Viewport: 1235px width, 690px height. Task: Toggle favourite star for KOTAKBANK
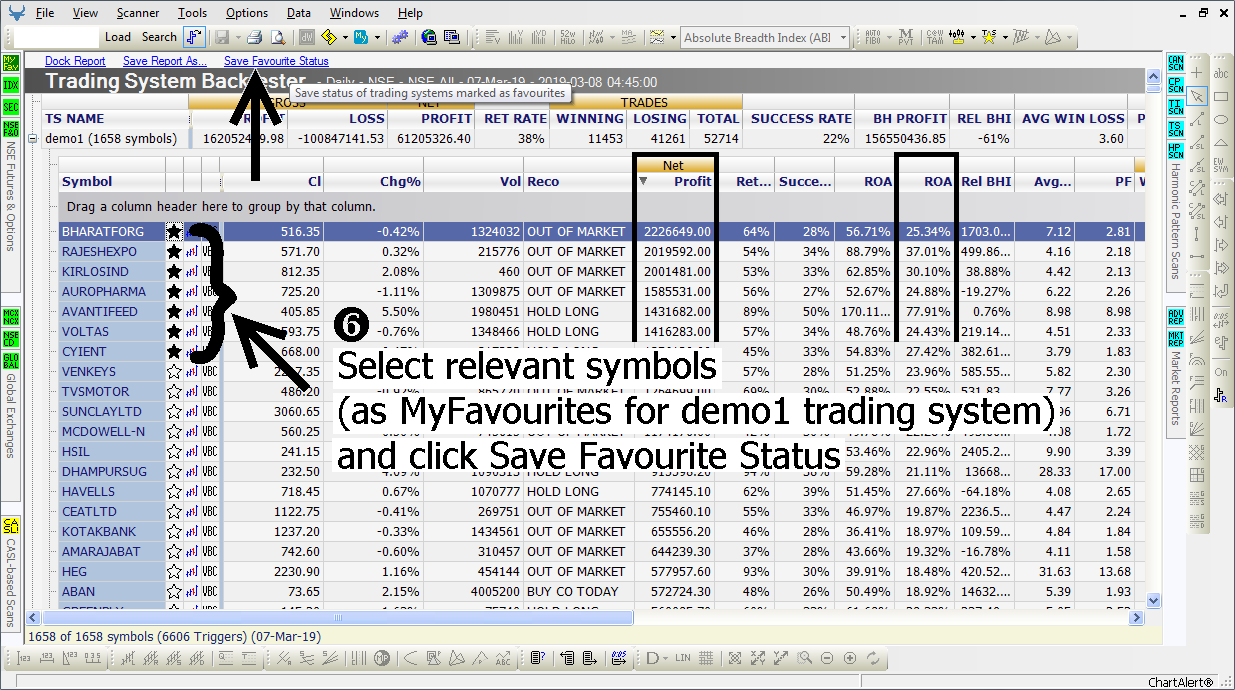click(x=174, y=531)
